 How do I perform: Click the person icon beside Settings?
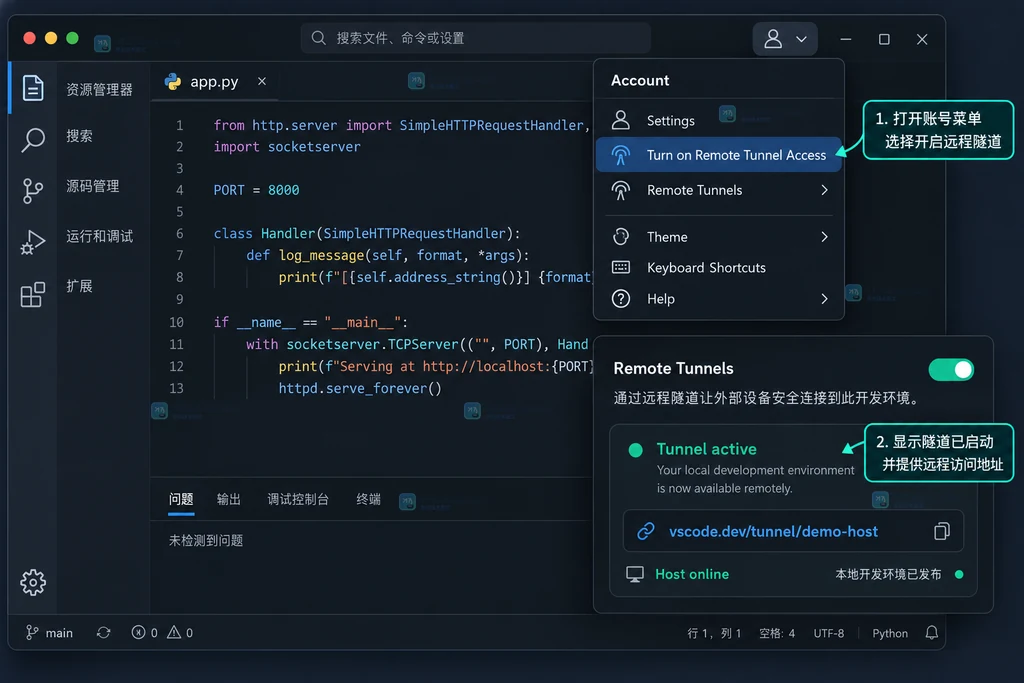coord(620,120)
